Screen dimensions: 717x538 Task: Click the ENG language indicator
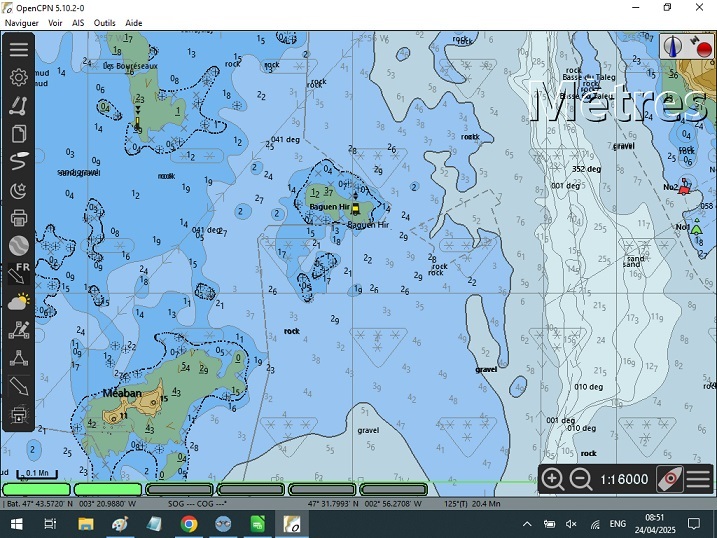click(x=618, y=524)
